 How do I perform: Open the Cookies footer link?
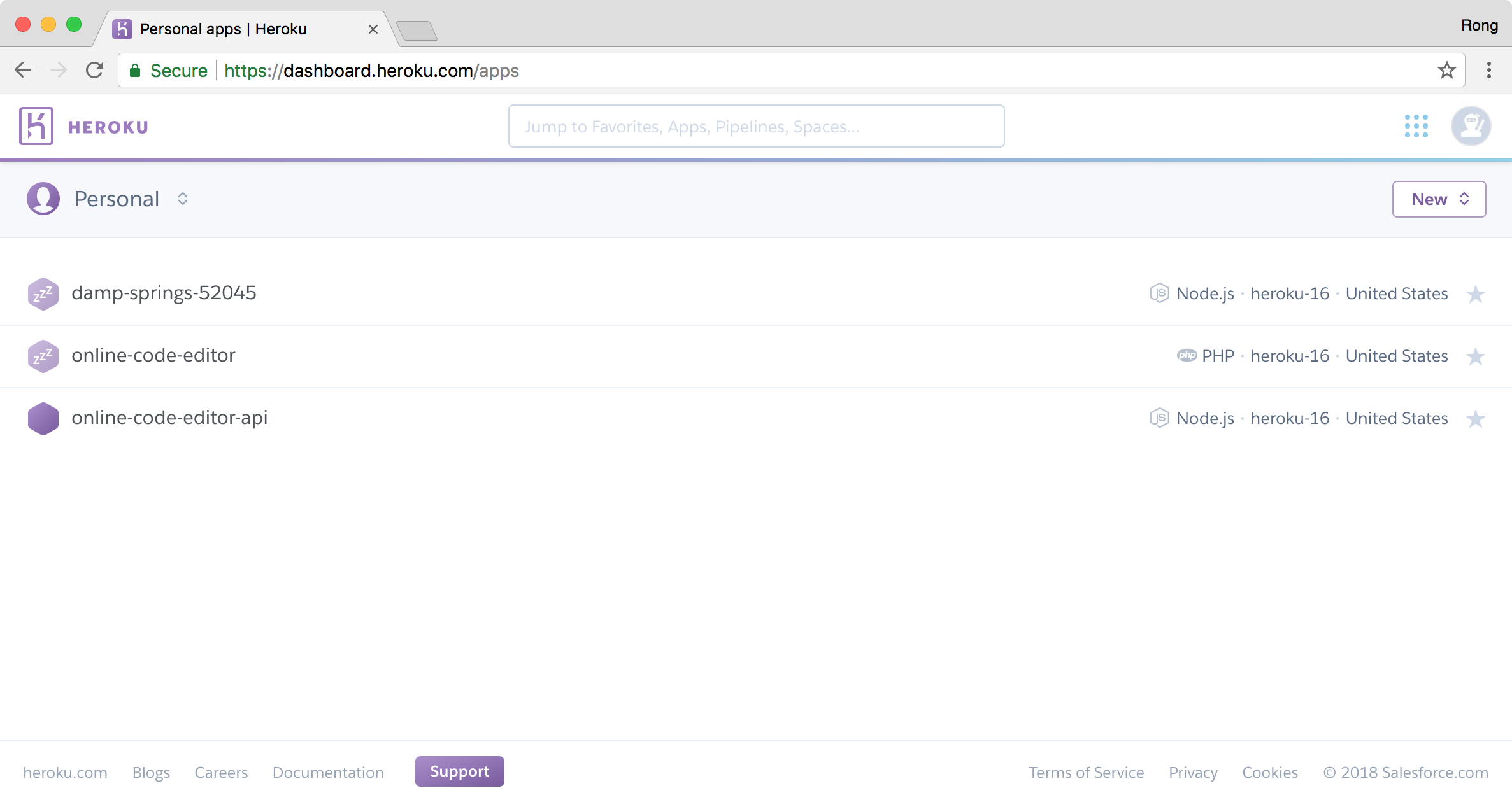1270,772
